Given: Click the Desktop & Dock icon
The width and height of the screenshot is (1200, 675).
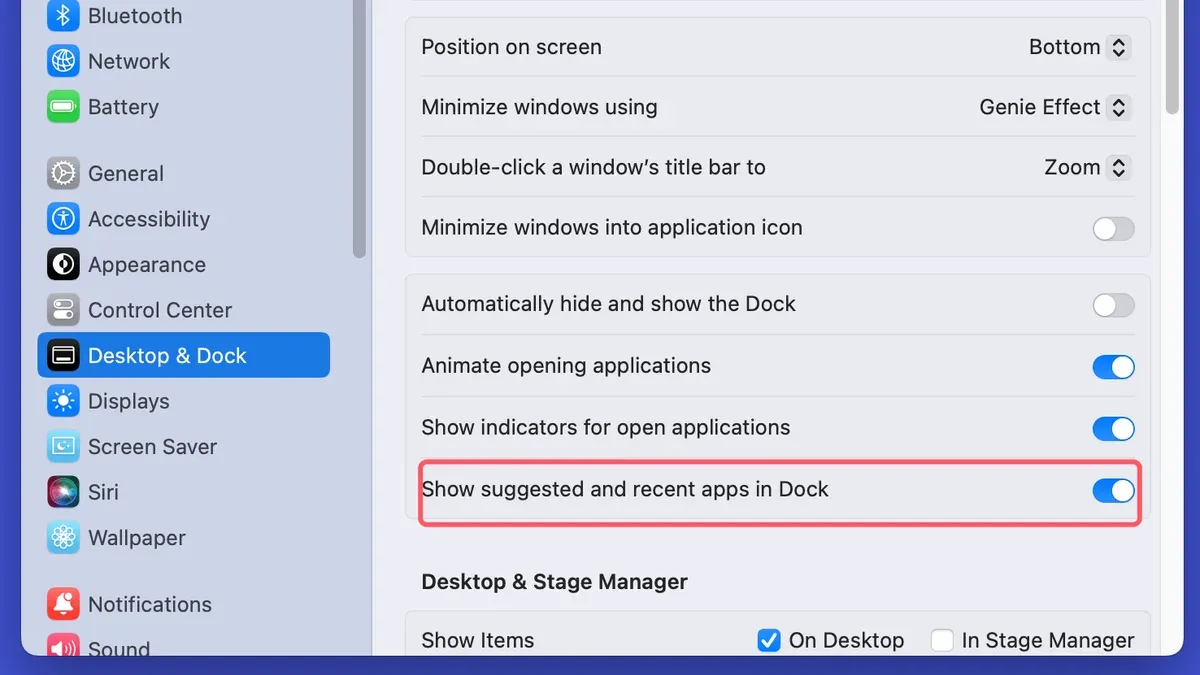Looking at the screenshot, I should (x=63, y=356).
